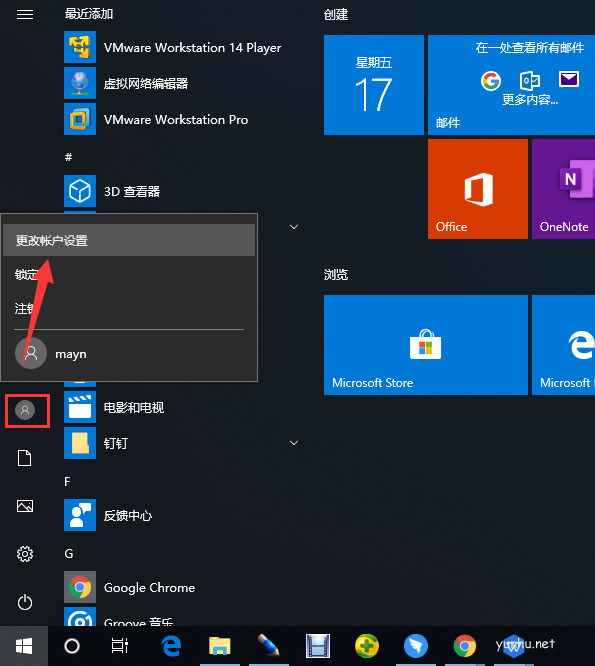Open Task View on taskbar

click(x=120, y=646)
